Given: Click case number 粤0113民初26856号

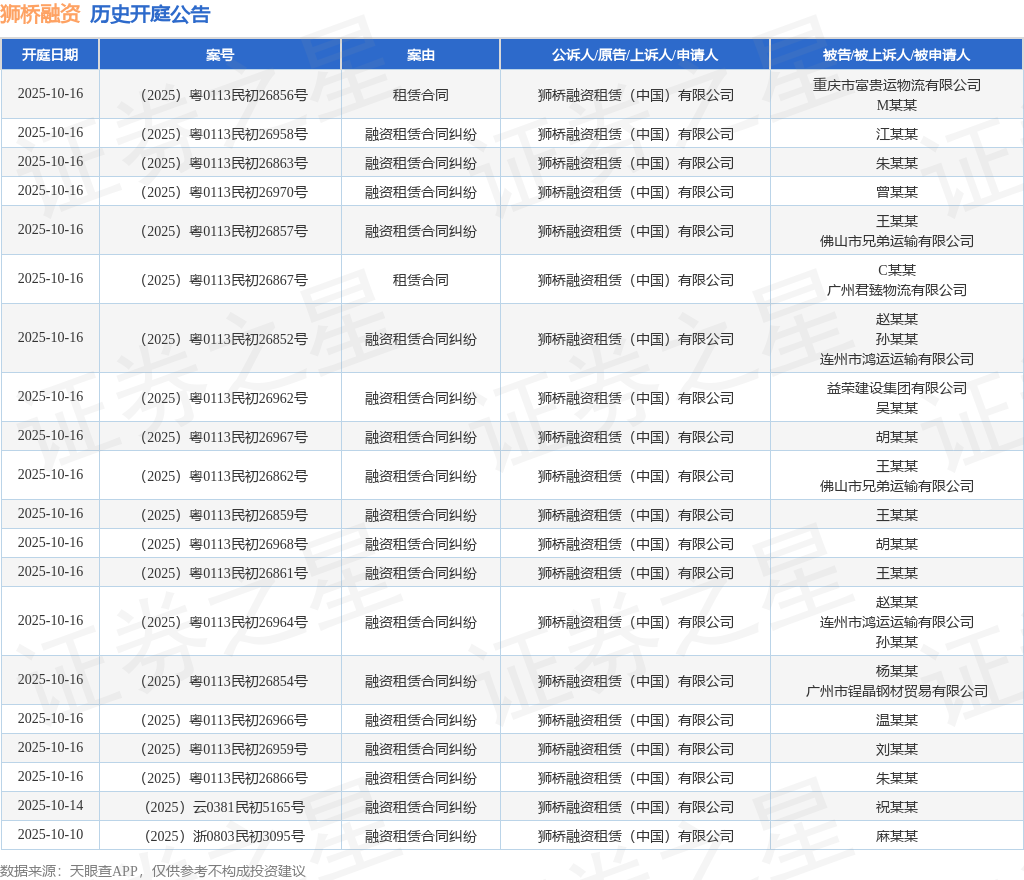Looking at the screenshot, I should coord(224,95).
